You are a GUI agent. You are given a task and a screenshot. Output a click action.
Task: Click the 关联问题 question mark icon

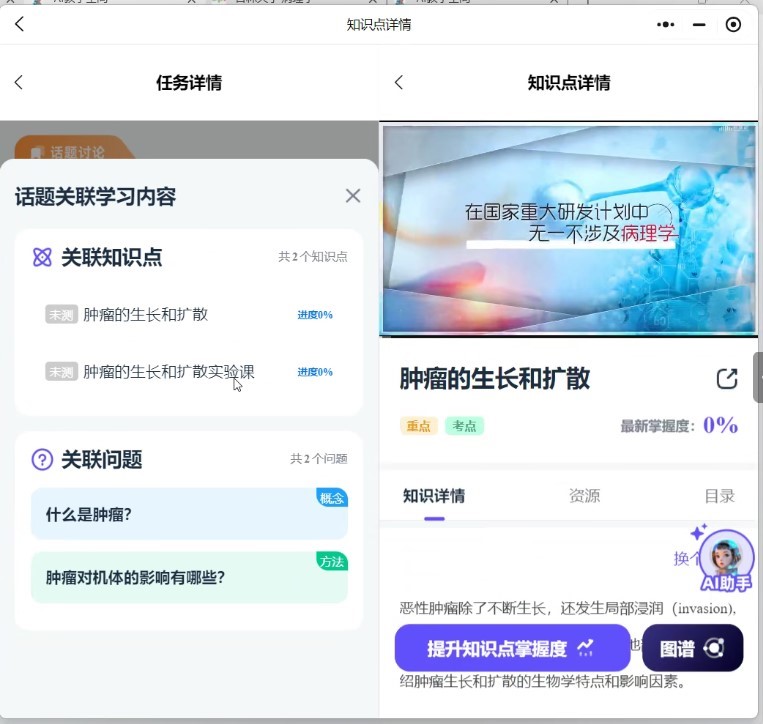click(42, 460)
